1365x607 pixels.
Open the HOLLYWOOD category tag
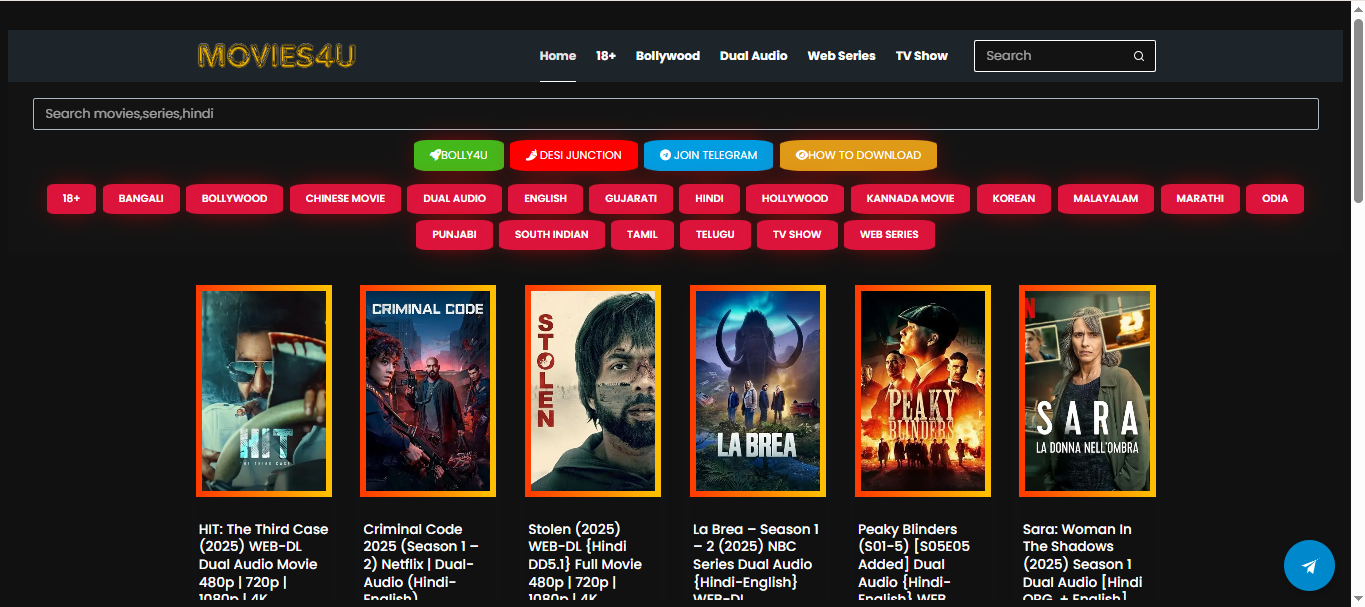click(795, 198)
